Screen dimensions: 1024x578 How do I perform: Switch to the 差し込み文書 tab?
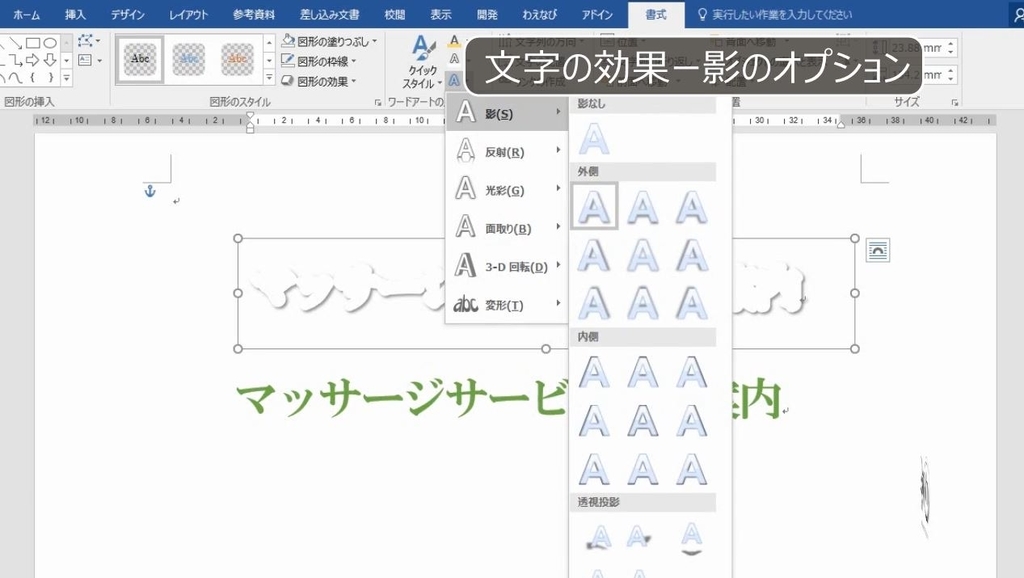tap(329, 14)
